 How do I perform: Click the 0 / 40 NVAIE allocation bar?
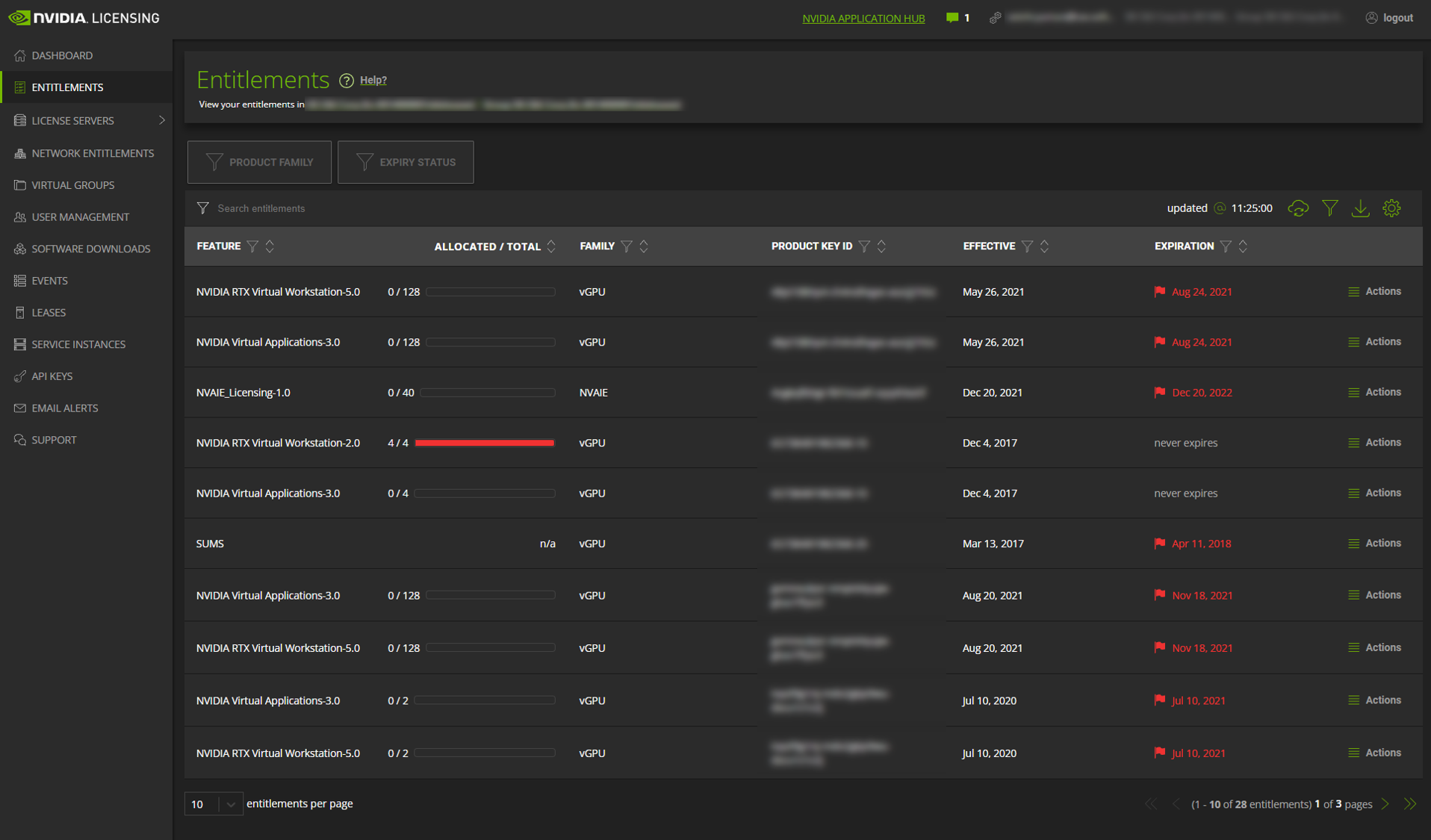click(x=488, y=393)
